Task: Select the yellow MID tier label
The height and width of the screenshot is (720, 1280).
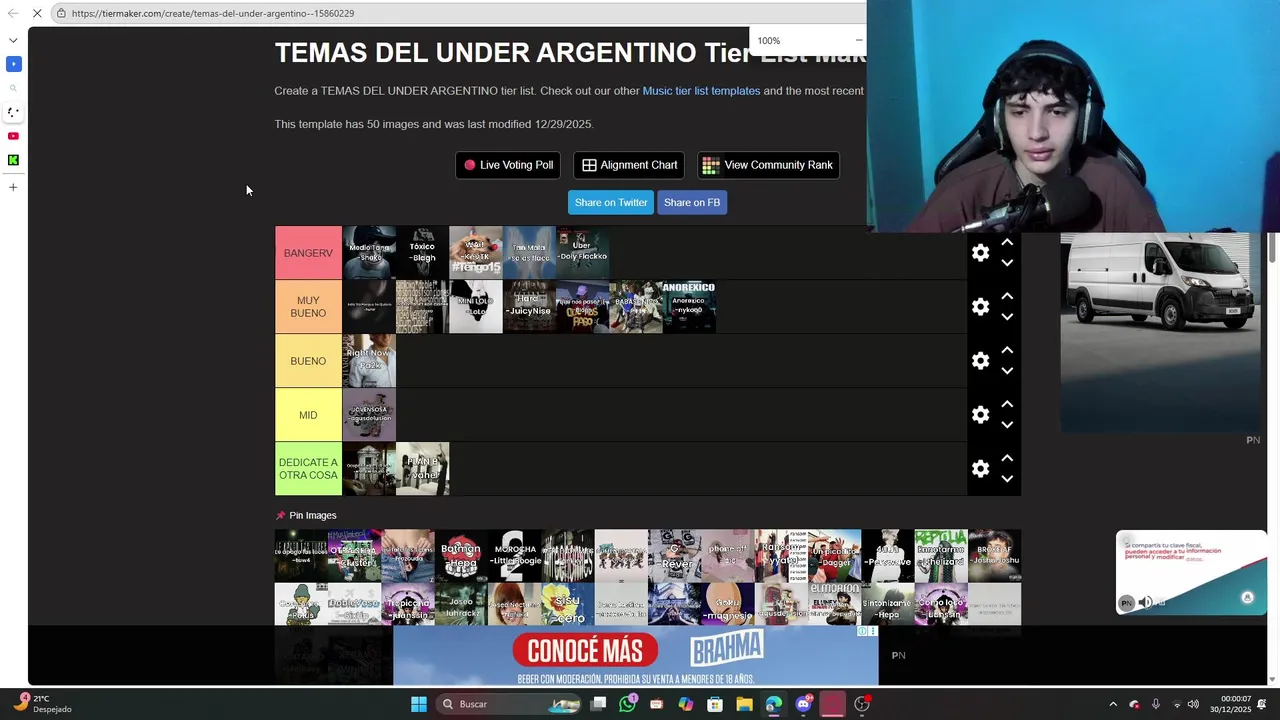Action: coord(308,415)
